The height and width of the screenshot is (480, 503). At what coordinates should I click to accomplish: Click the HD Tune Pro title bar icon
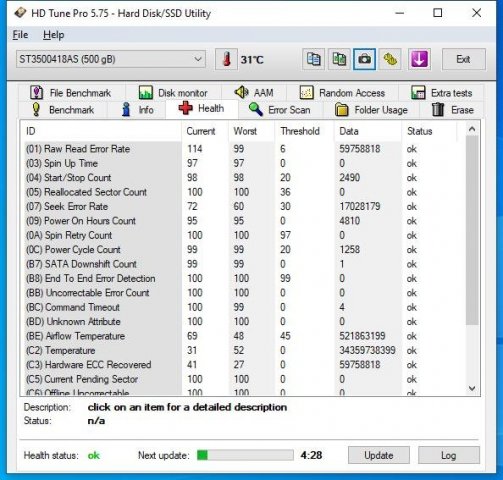point(20,13)
